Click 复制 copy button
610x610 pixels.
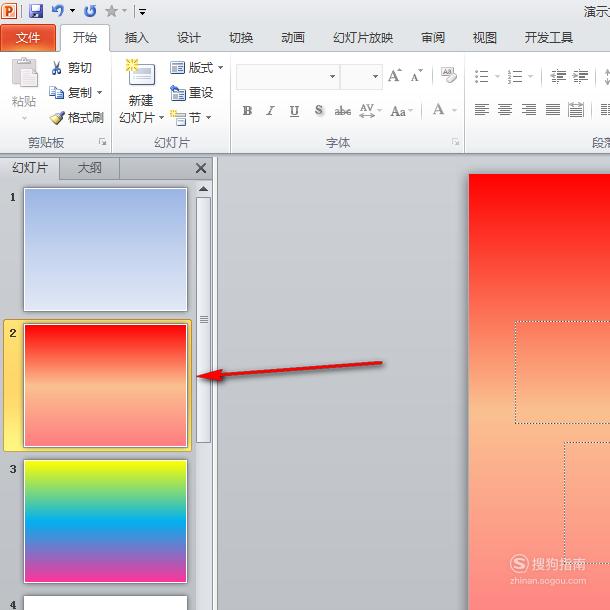pyautogui.click(x=70, y=93)
